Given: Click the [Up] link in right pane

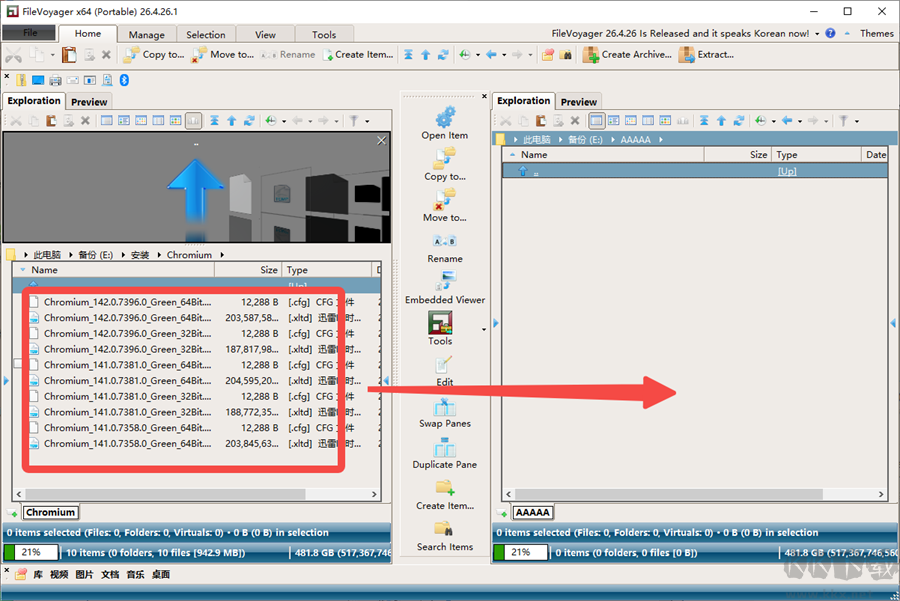Looking at the screenshot, I should point(786,171).
